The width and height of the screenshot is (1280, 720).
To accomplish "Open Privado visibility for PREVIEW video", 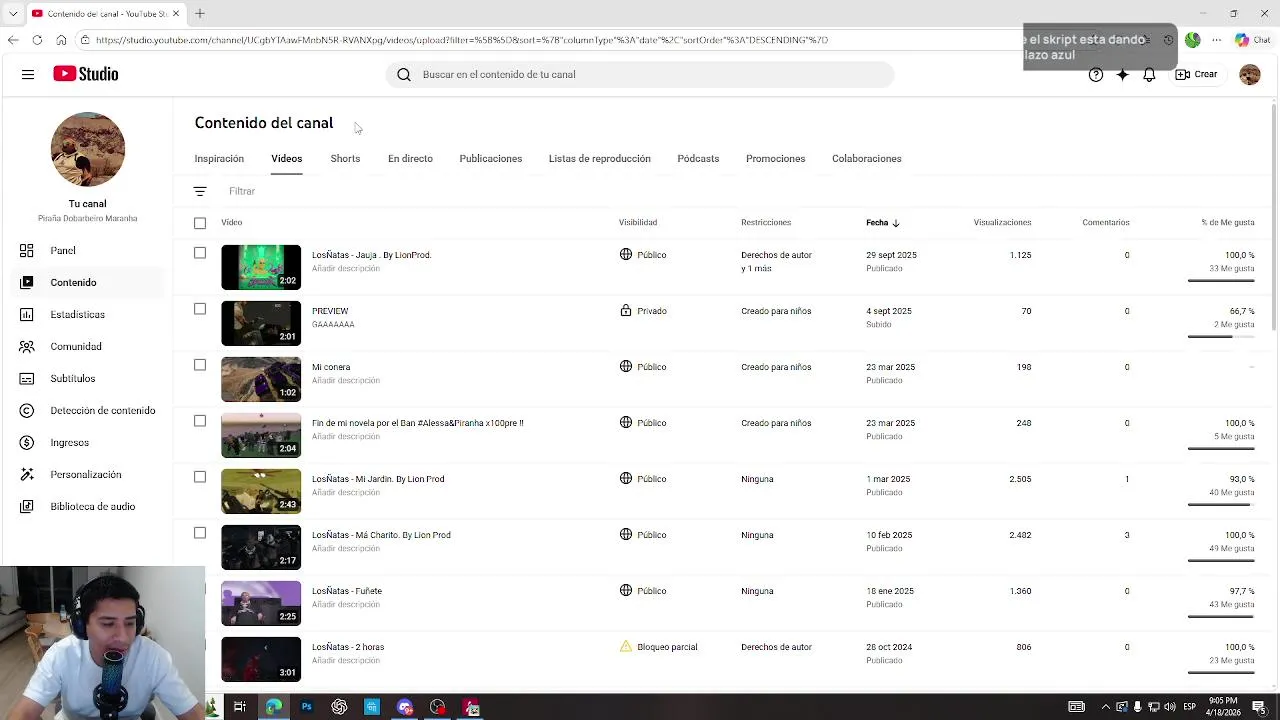I will tap(642, 311).
